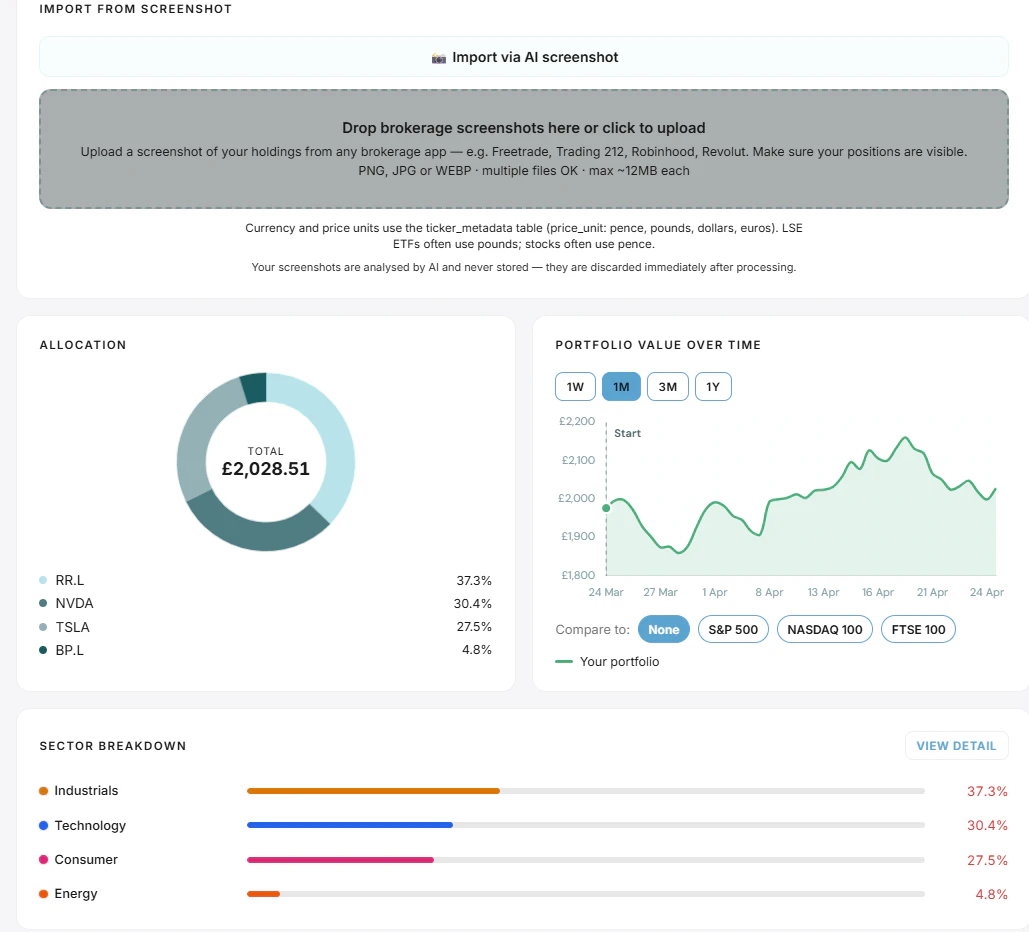Click the camera icon beside Import via AI screenshot
This screenshot has height=932, width=1029.
[x=438, y=58]
